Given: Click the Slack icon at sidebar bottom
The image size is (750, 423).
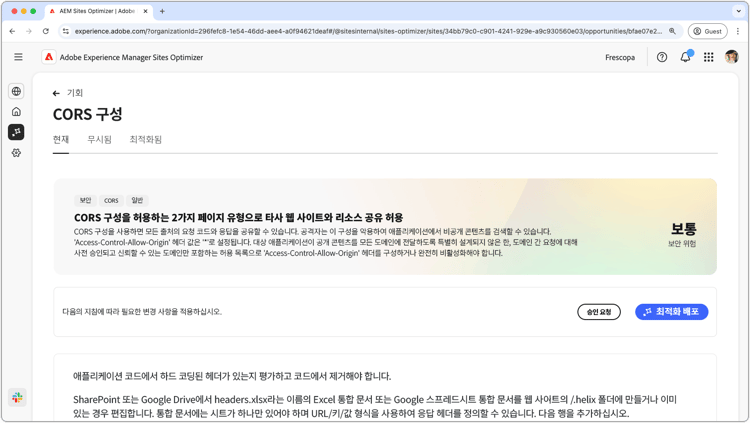Looking at the screenshot, I should (x=17, y=397).
